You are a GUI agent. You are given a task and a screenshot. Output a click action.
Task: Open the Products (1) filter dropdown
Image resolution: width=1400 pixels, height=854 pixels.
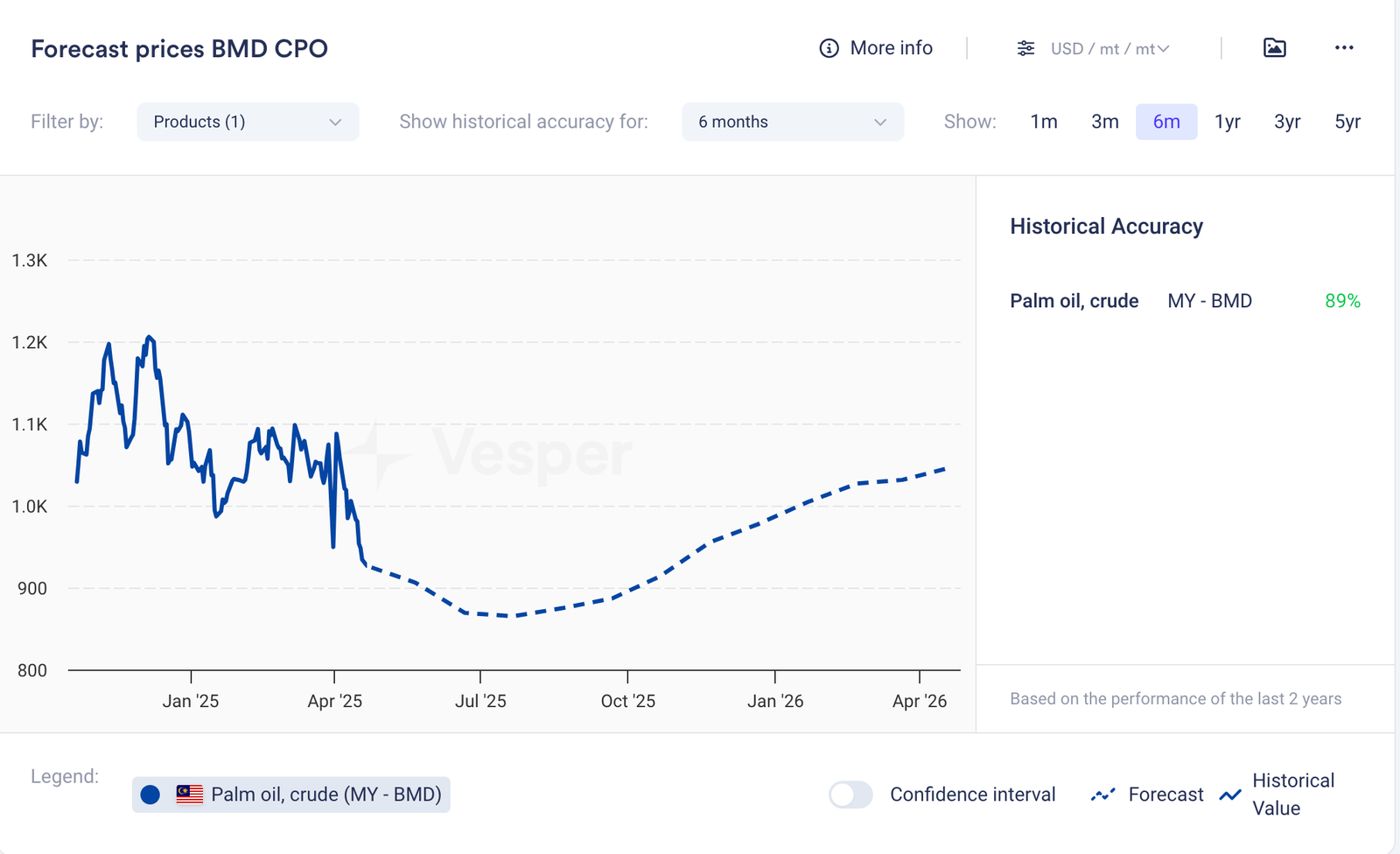click(248, 122)
